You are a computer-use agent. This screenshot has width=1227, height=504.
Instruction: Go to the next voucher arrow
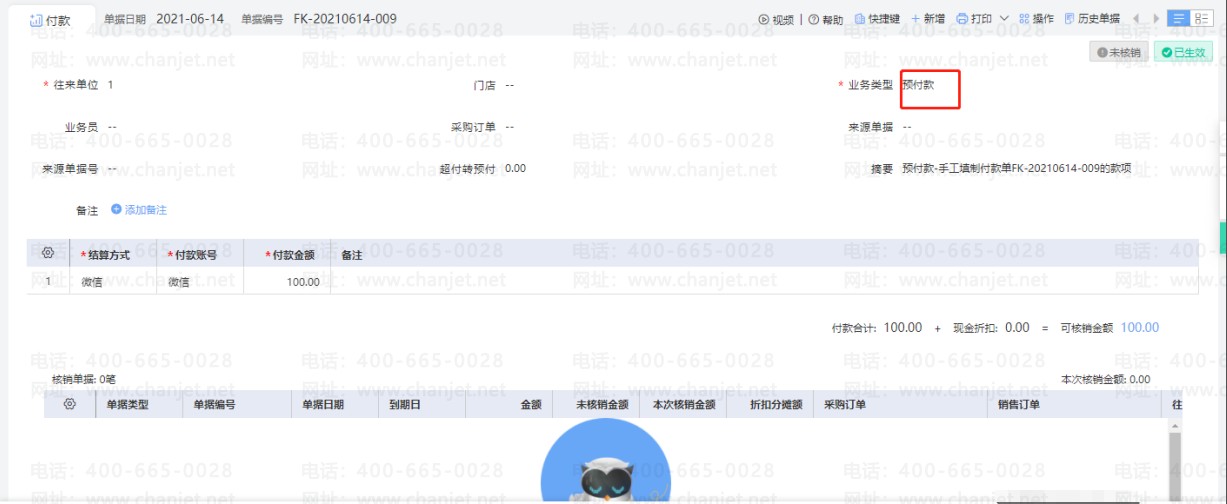tap(1157, 19)
